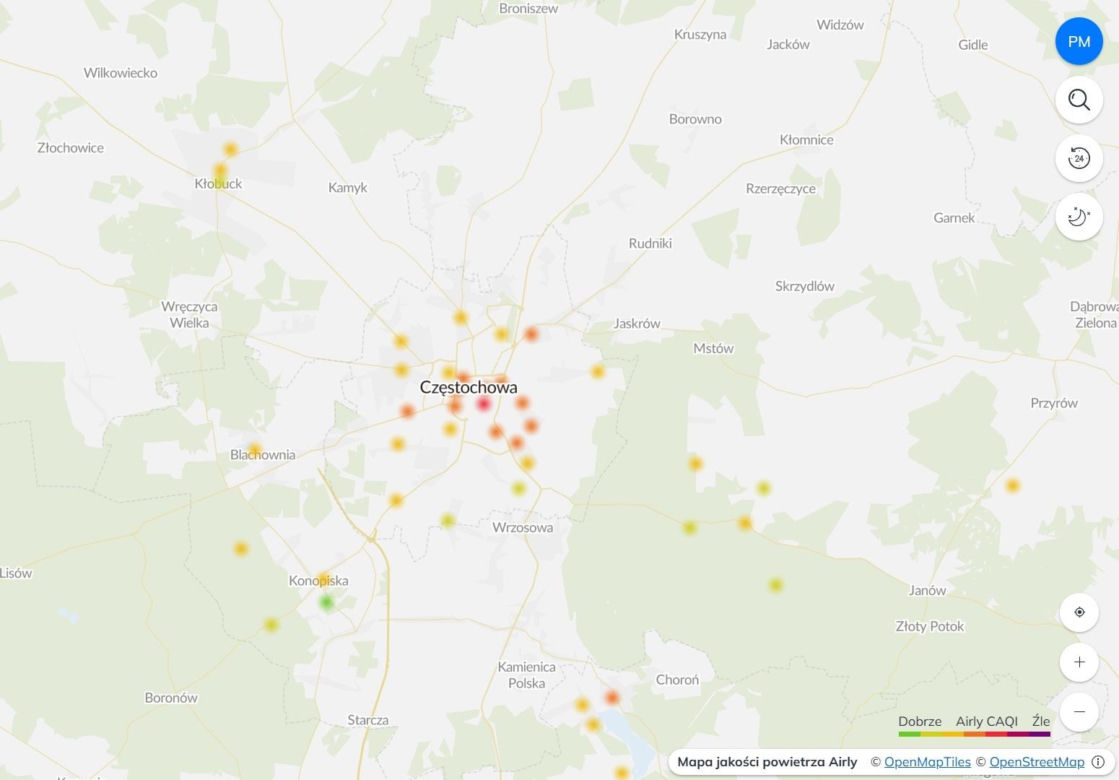Click the Częstochowa city label
The height and width of the screenshot is (780, 1119).
[468, 388]
